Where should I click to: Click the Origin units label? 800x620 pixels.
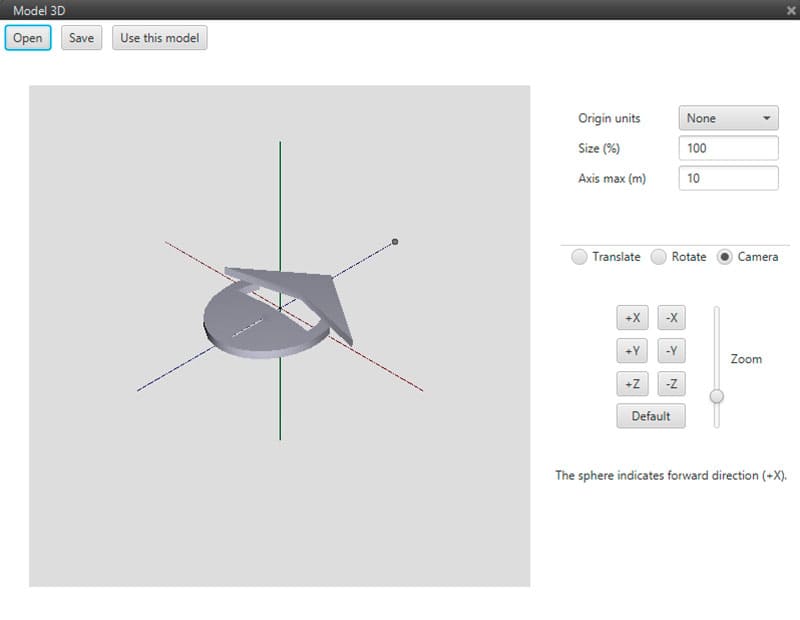[609, 118]
